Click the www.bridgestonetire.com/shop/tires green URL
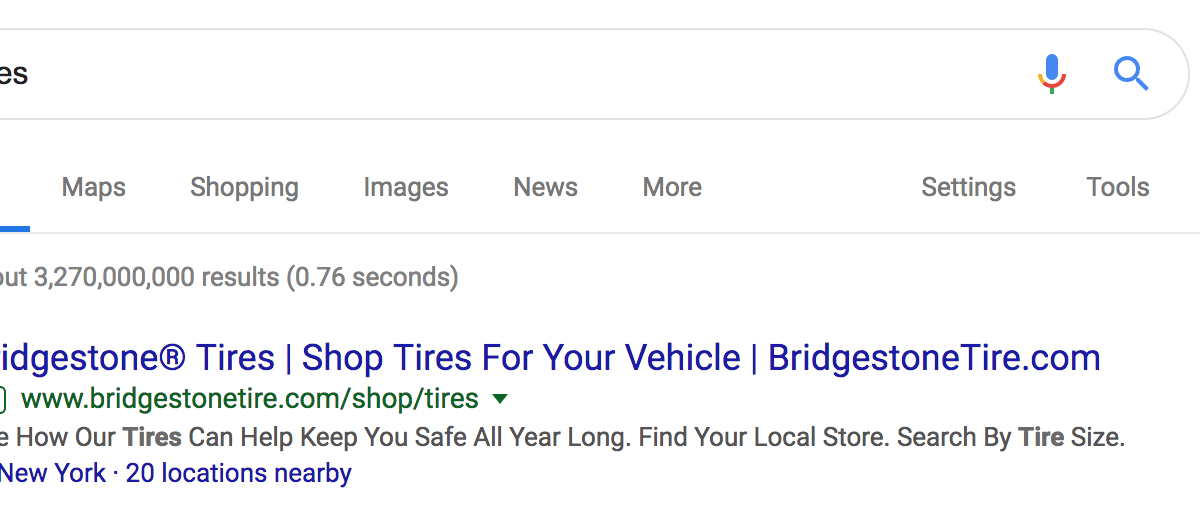 [250, 400]
